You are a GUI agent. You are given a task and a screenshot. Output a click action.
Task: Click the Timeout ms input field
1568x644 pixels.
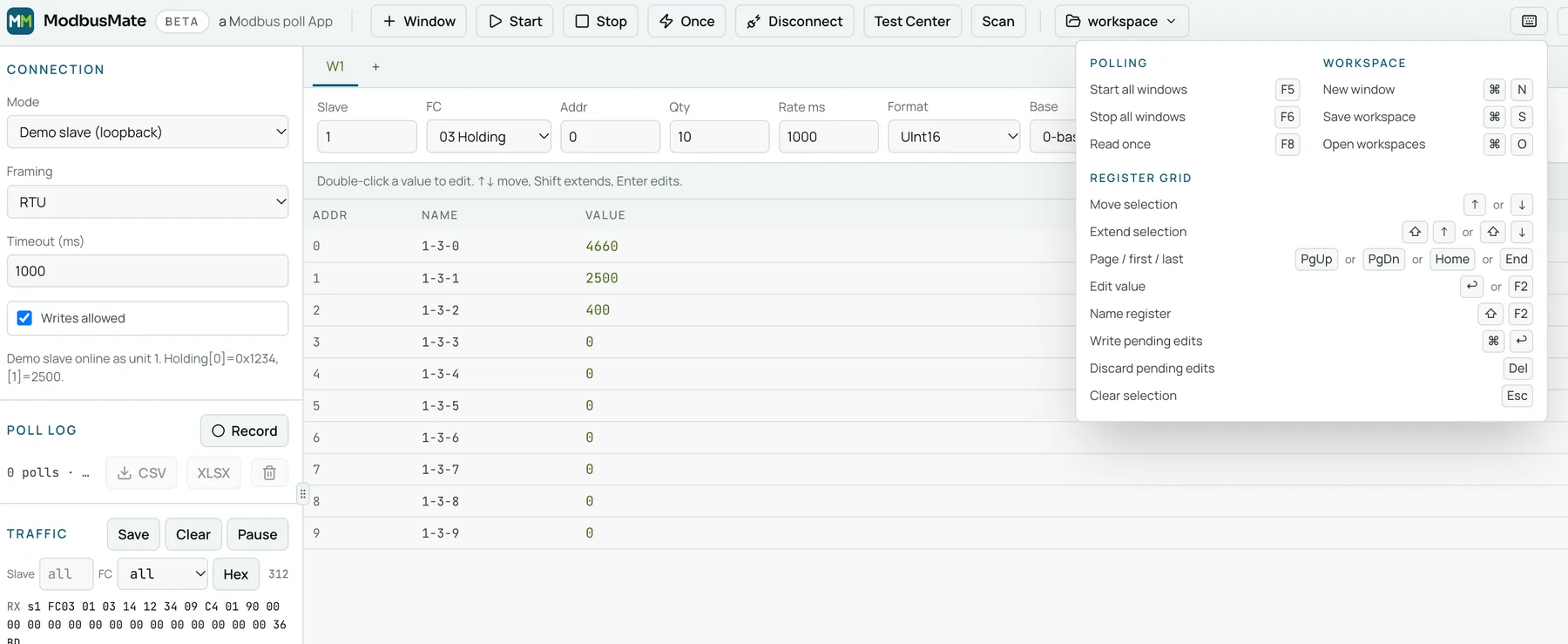147,271
